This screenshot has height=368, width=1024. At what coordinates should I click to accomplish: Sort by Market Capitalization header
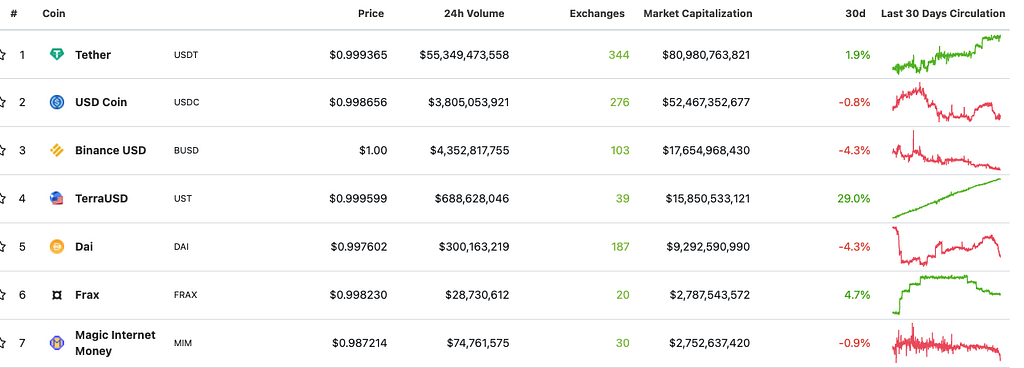tap(697, 13)
